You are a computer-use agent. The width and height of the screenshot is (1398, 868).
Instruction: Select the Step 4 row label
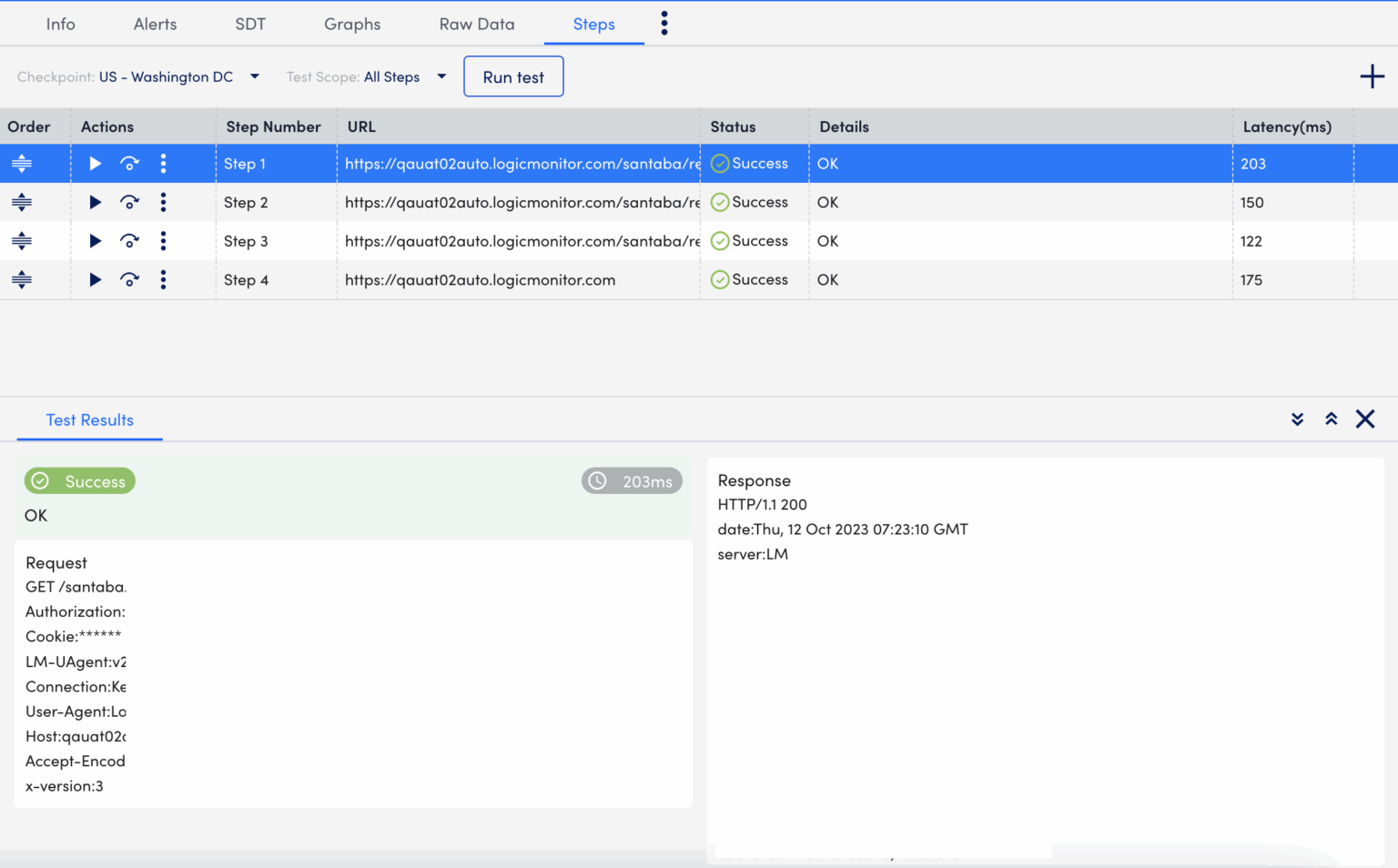246,279
